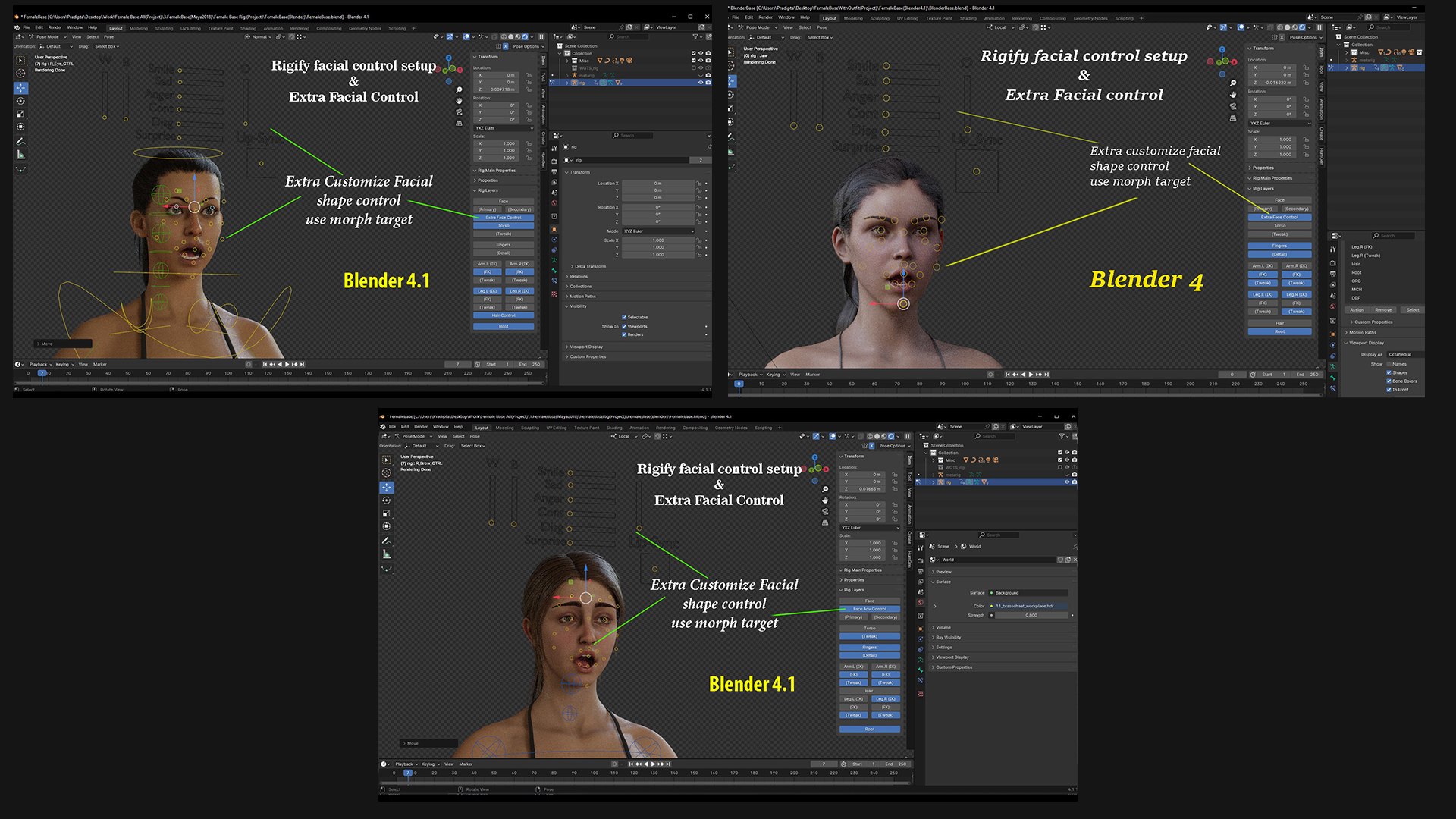Toggle In Front checkbox in top-right window
The height and width of the screenshot is (819, 1456).
pyautogui.click(x=1389, y=389)
